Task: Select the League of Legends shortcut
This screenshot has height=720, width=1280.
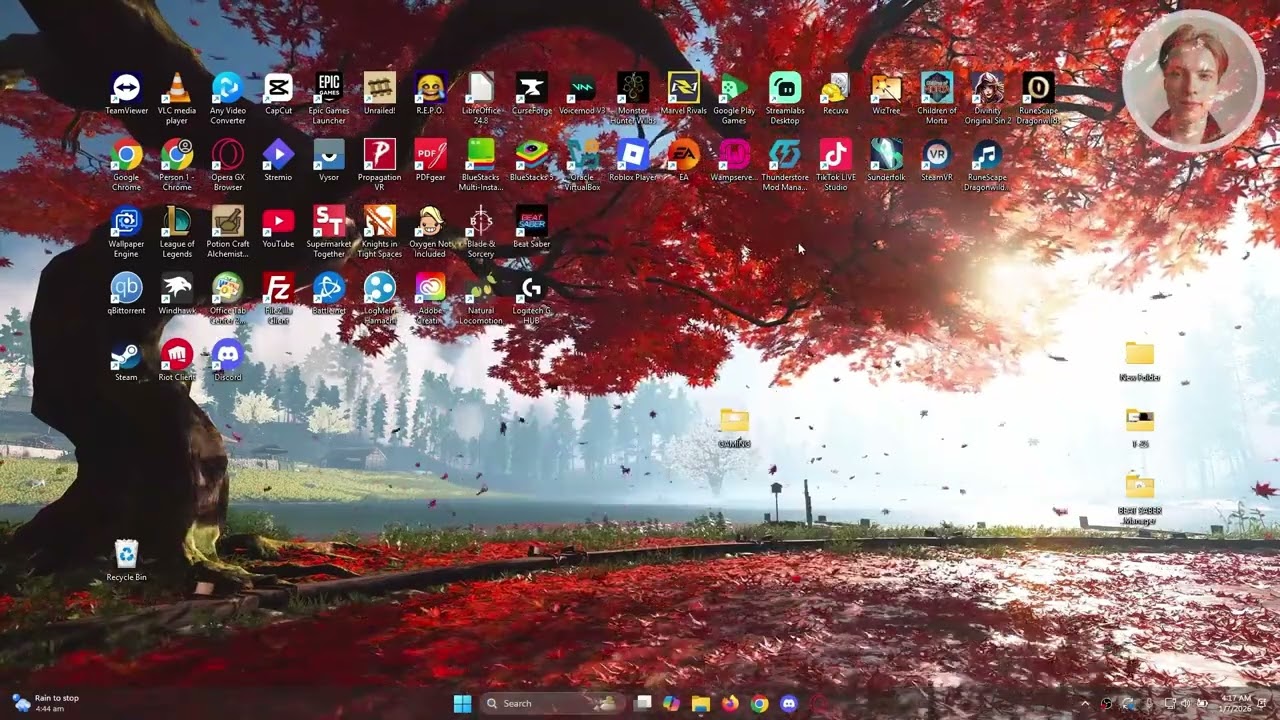Action: click(177, 222)
